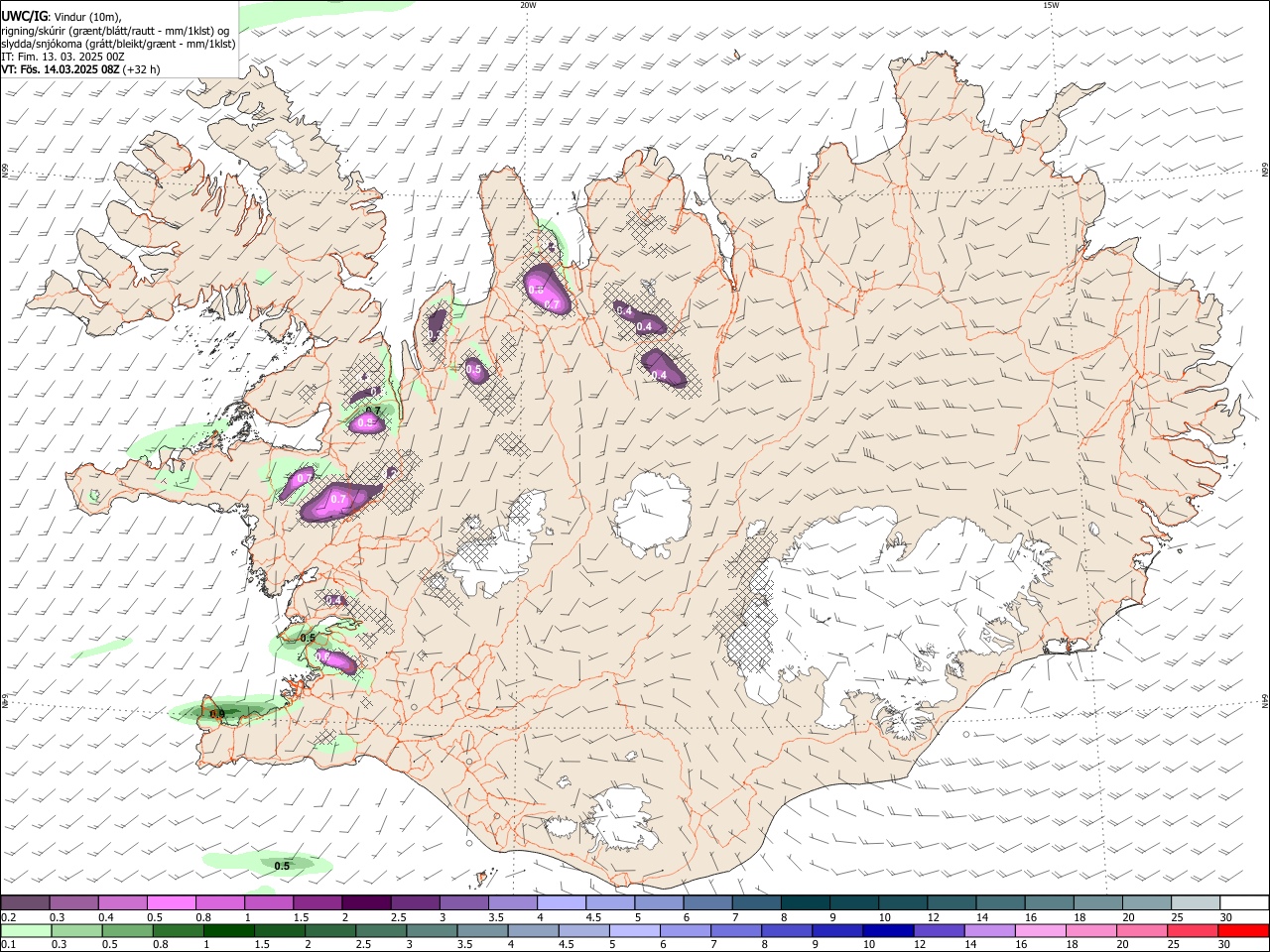Image resolution: width=1270 pixels, height=952 pixels.
Task: Pick the lower legend swatch labeled 8
Action: [x=787, y=931]
